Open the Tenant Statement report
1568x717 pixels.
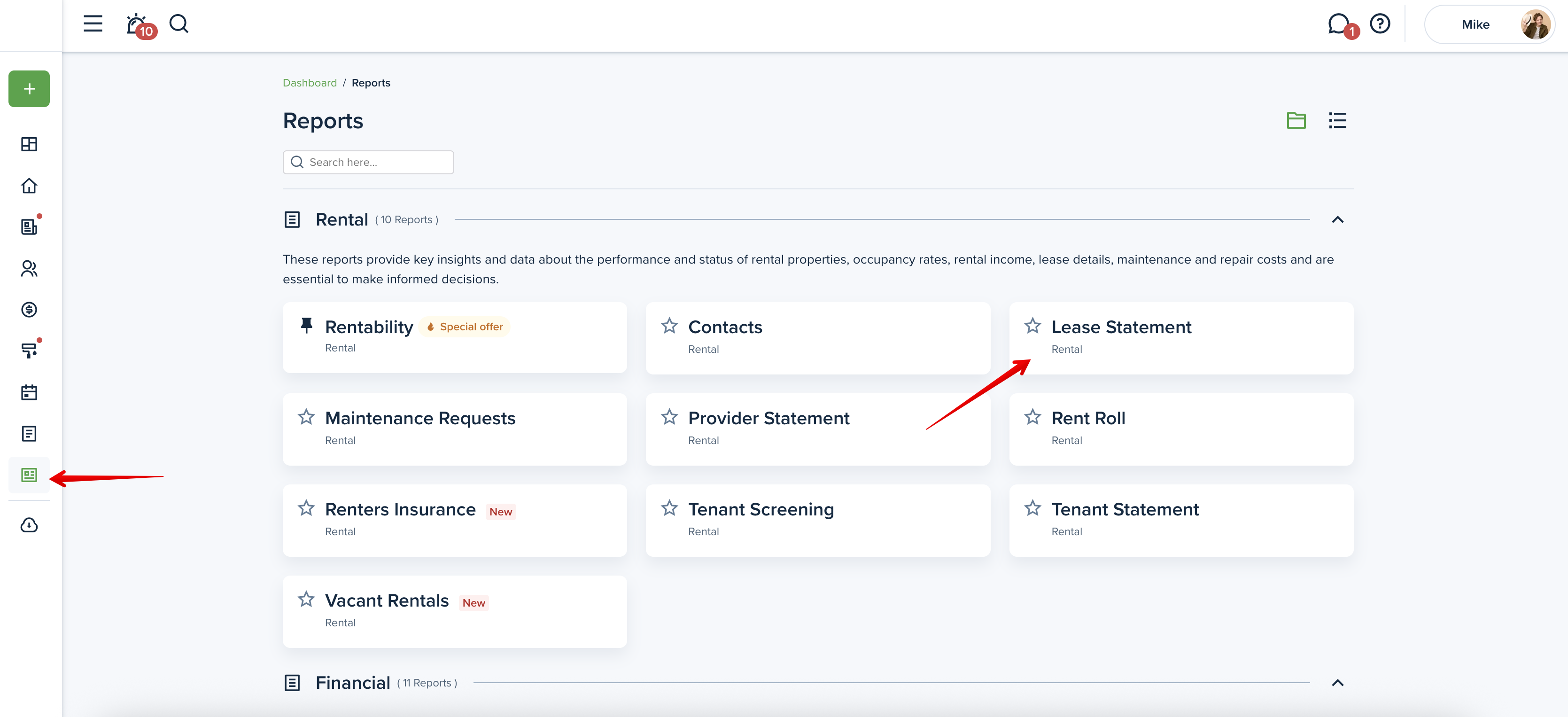click(1181, 521)
